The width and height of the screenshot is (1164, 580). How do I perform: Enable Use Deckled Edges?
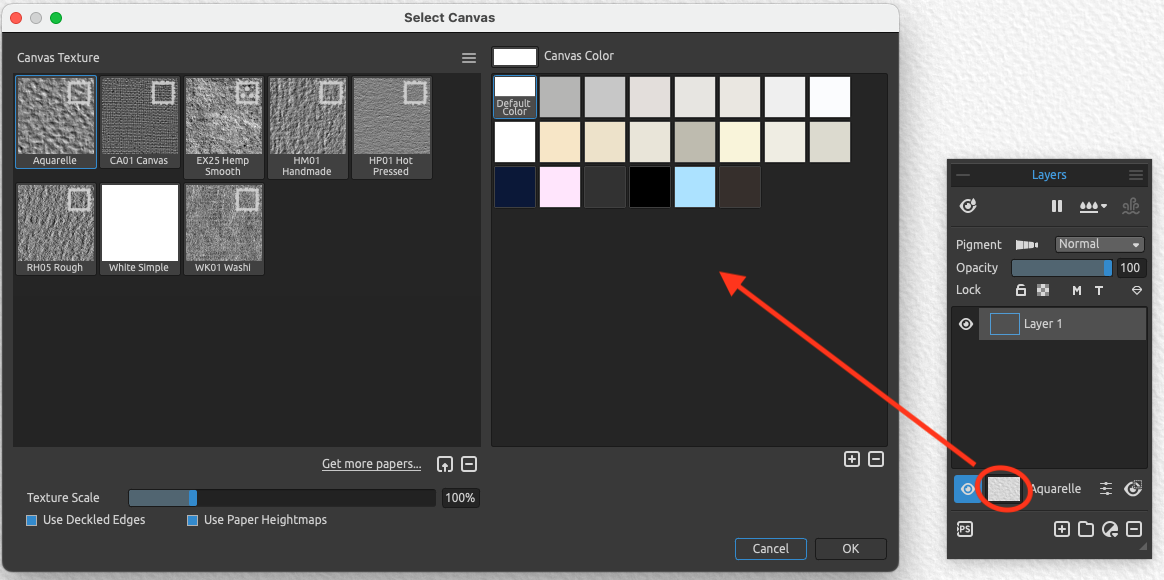31,520
